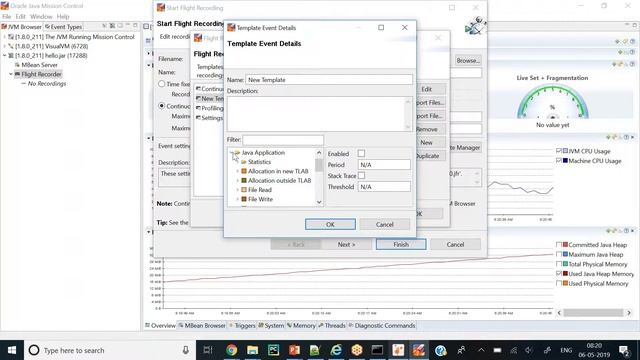Click New in the template manager dialog
Viewport: 640px width, 360px height.
tap(427, 142)
